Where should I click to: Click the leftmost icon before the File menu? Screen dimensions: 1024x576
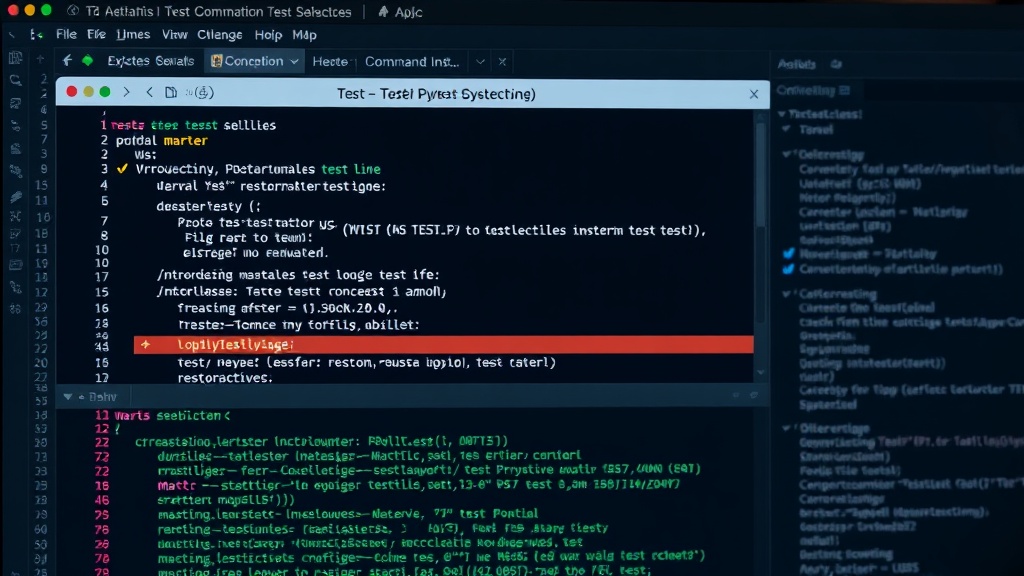coord(12,35)
